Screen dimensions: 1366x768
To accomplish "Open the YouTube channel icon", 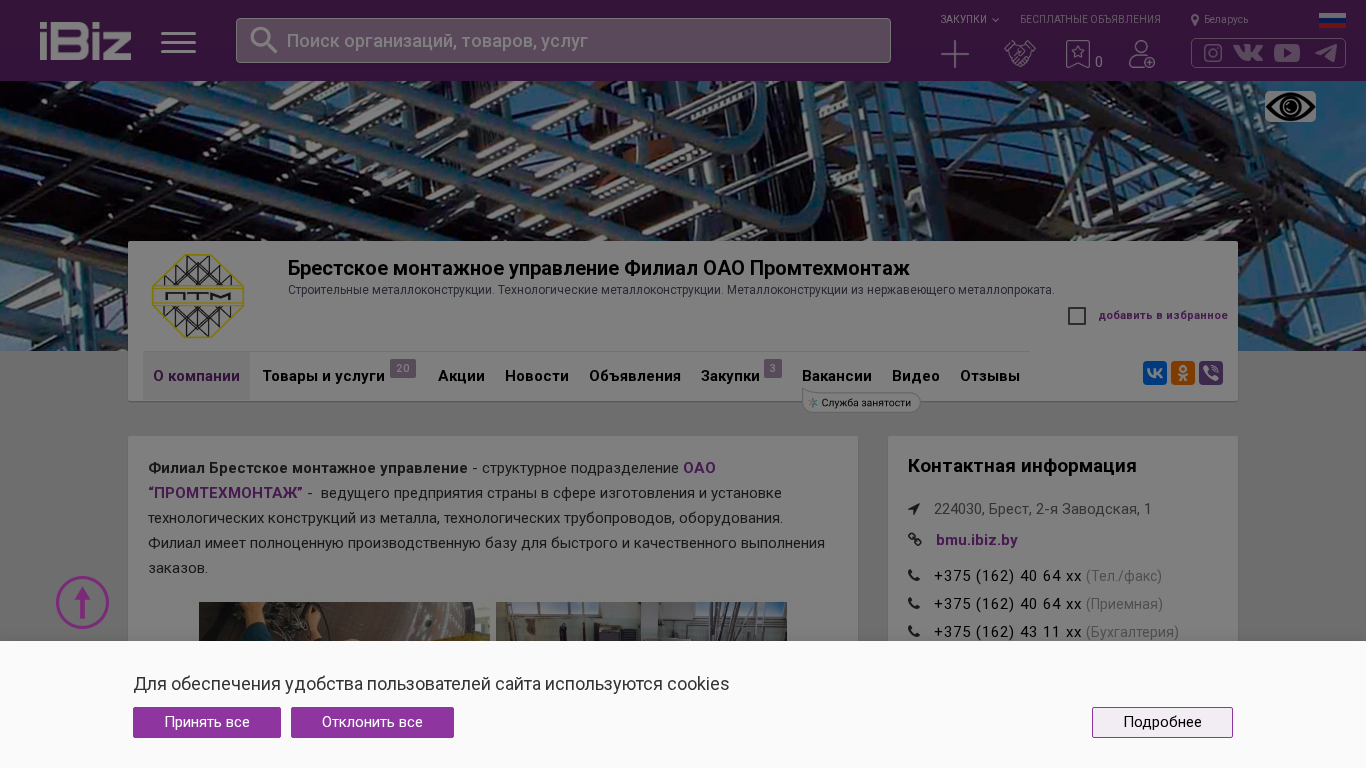I will pos(1287,53).
